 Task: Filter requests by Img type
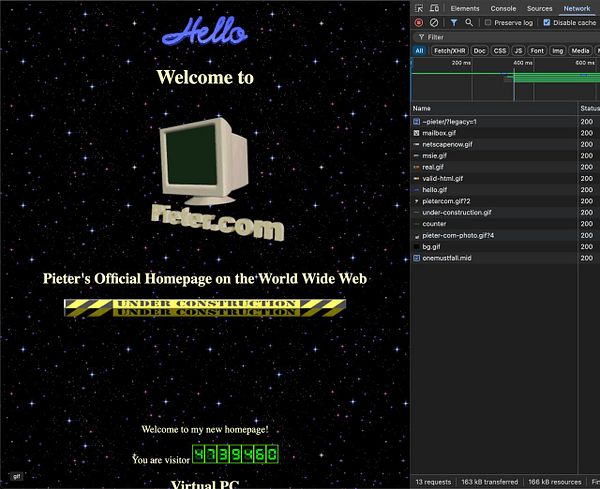pos(558,51)
